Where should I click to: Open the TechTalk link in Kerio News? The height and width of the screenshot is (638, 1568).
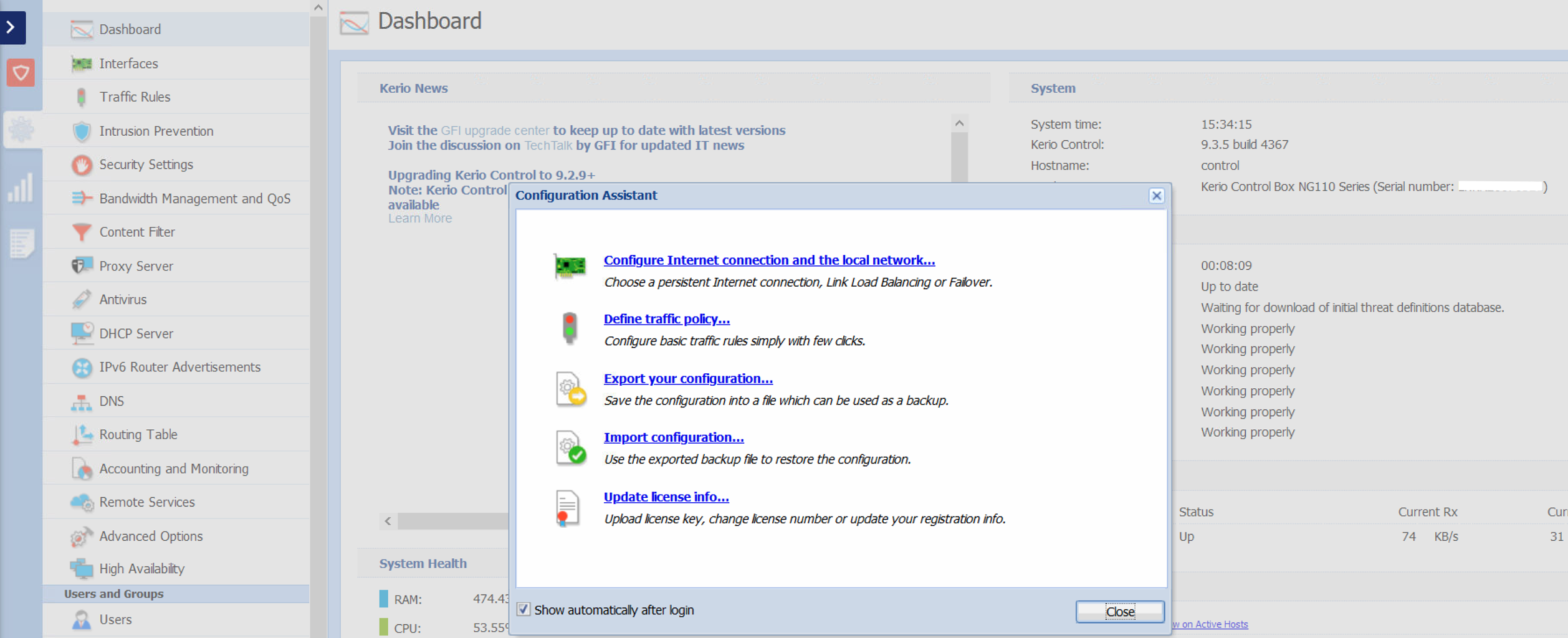548,146
